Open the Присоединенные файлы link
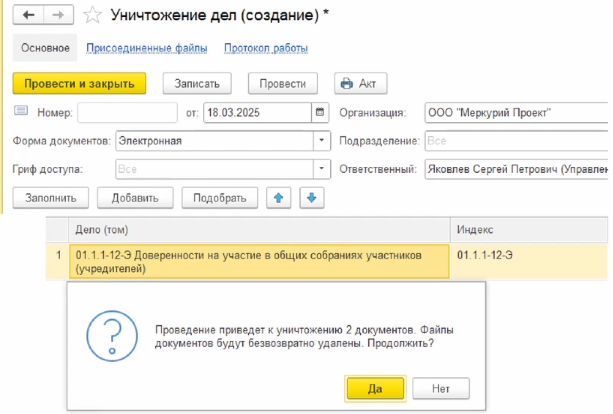613x414 pixels. tap(147, 48)
